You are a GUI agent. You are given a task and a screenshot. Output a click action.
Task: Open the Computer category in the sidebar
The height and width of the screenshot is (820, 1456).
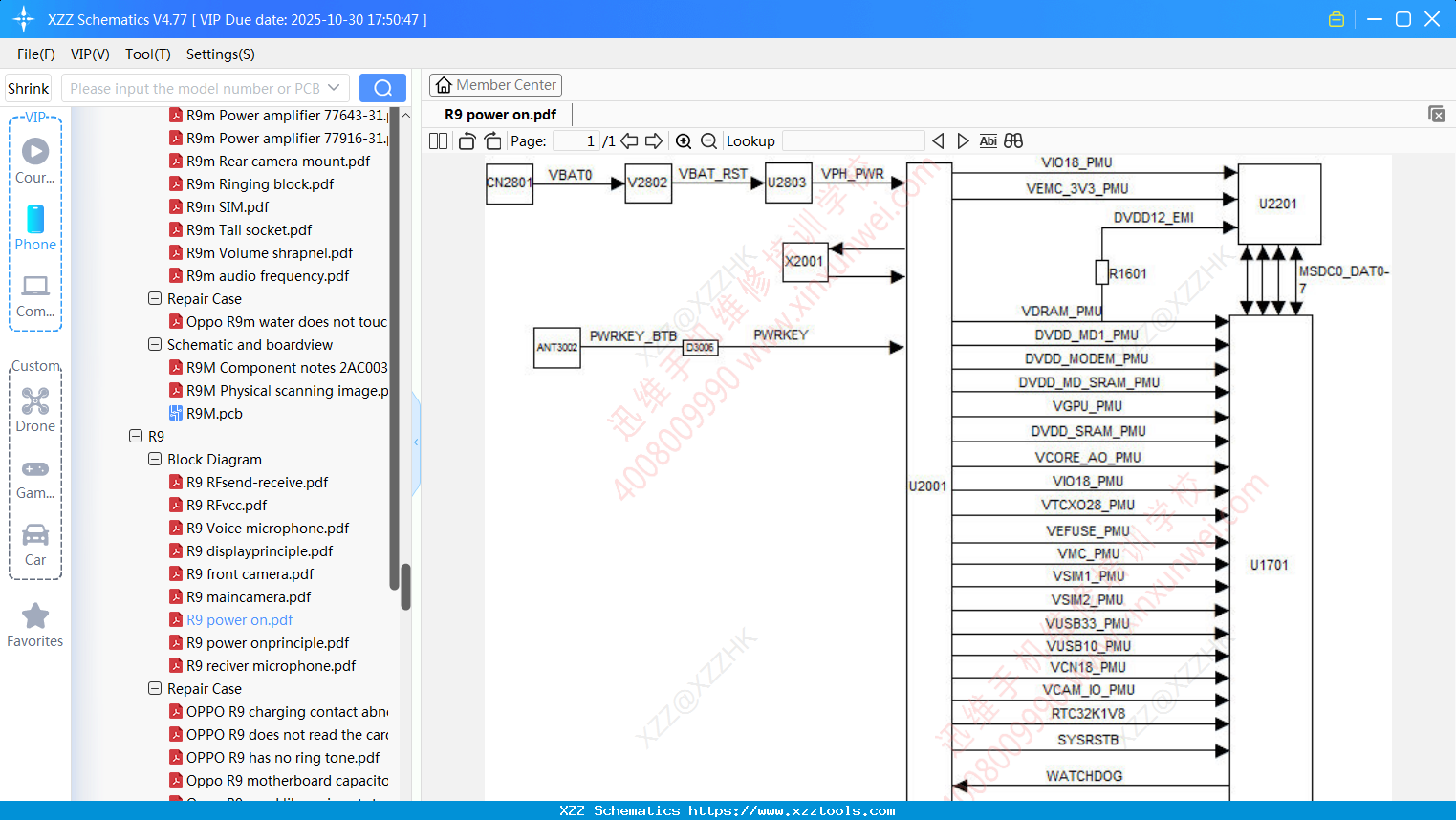click(x=35, y=295)
